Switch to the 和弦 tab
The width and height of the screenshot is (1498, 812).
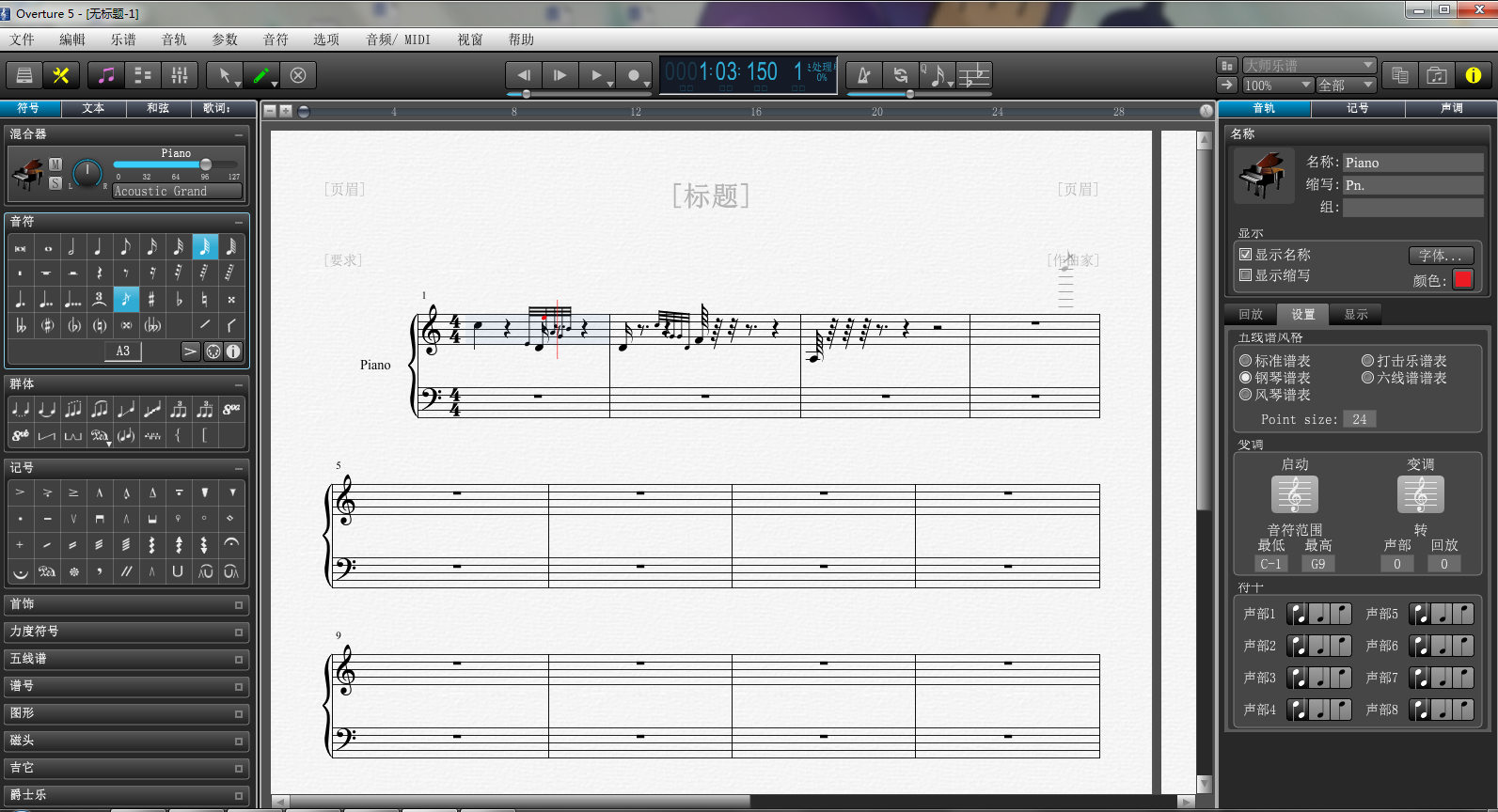[158, 108]
